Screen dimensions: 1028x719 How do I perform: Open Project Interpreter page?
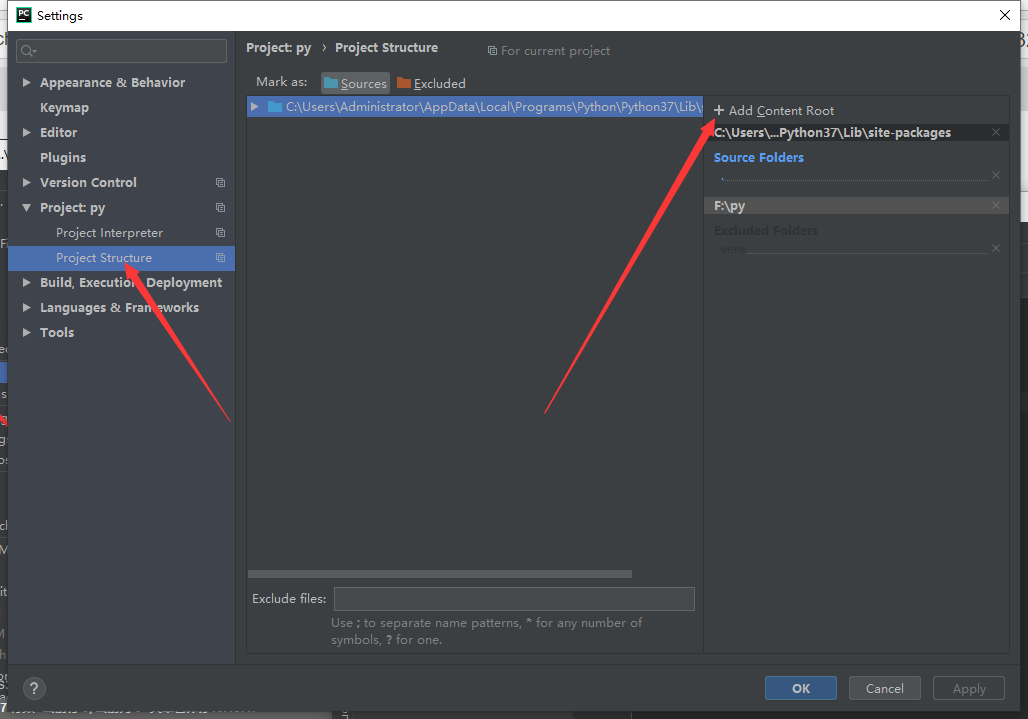(x=109, y=233)
